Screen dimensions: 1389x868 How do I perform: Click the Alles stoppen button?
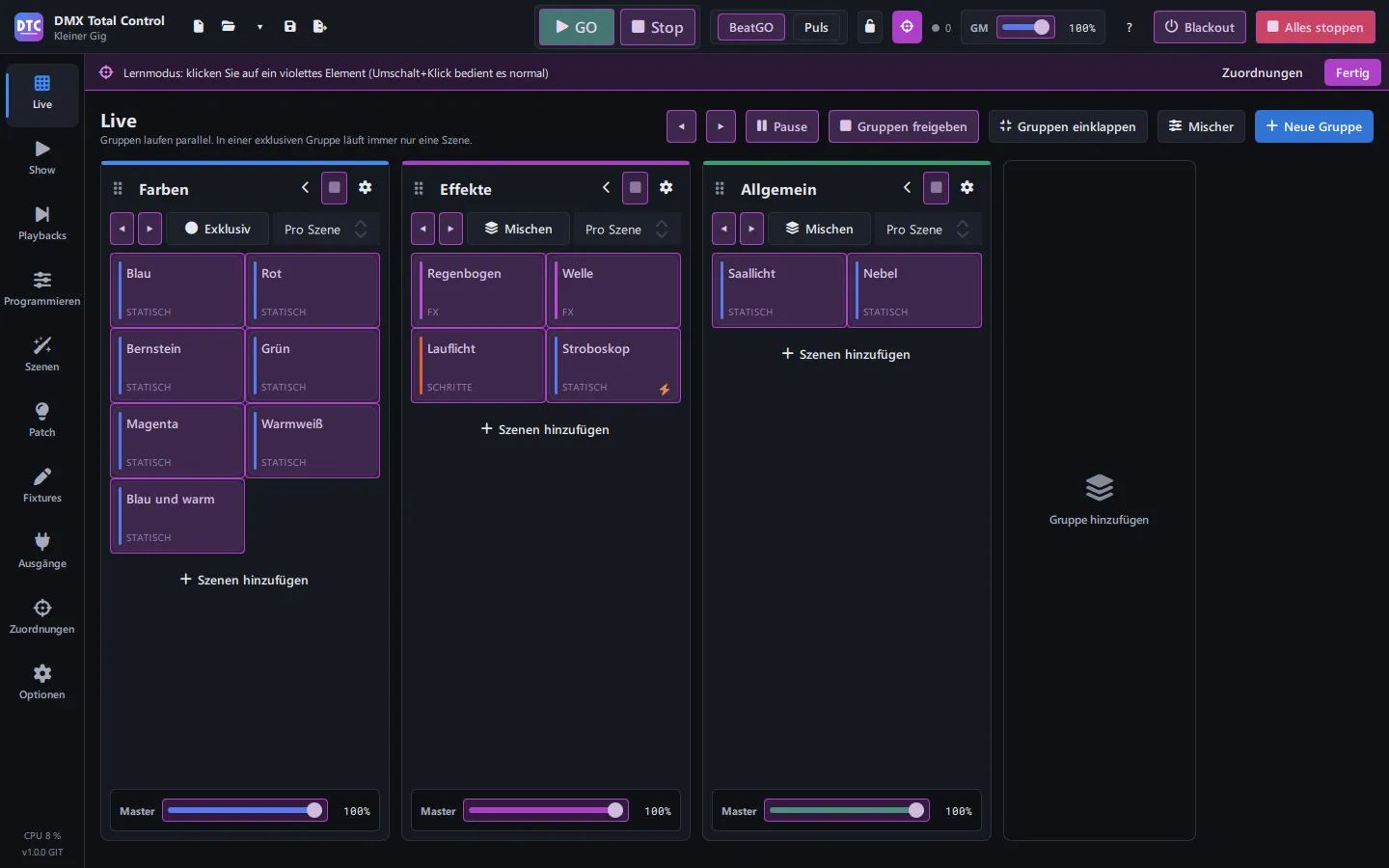click(x=1316, y=27)
